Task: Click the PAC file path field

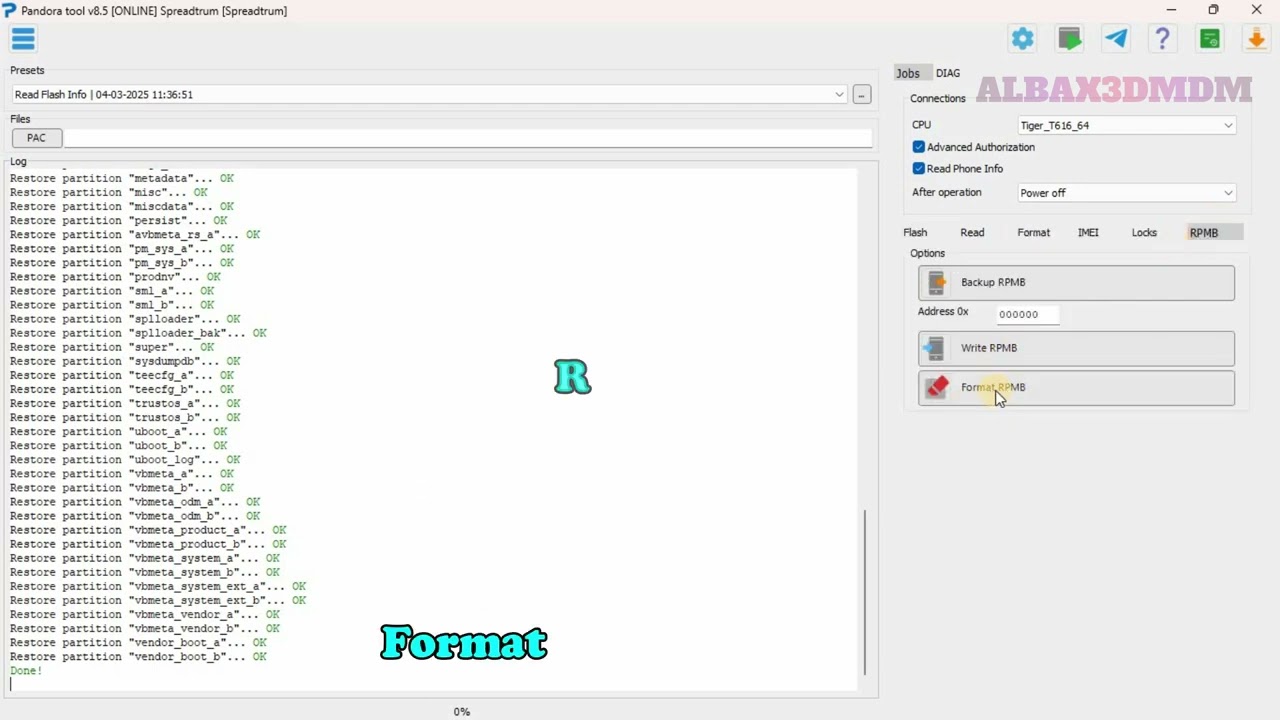Action: click(x=468, y=138)
